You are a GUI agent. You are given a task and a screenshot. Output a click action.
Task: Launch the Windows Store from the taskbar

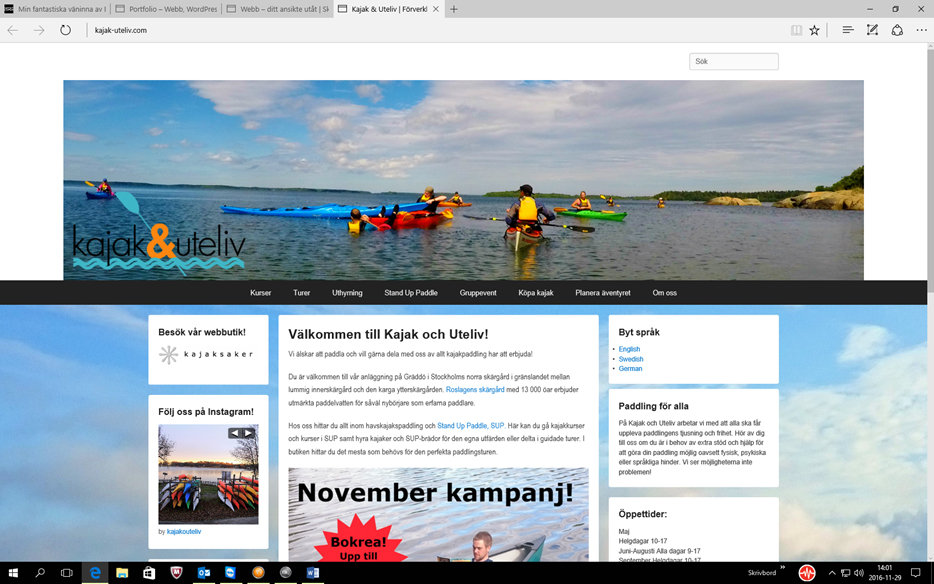point(149,573)
